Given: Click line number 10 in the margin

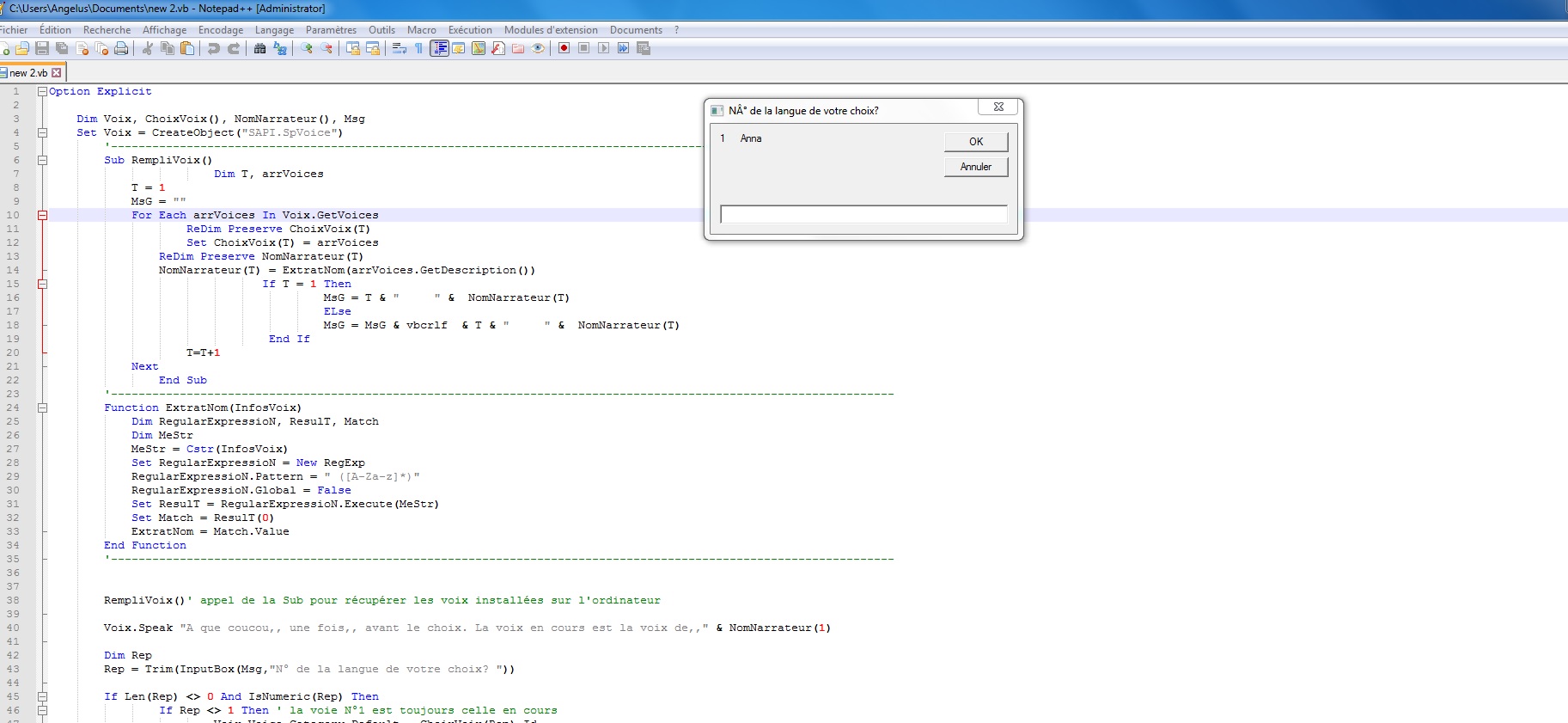Looking at the screenshot, I should coord(13,215).
